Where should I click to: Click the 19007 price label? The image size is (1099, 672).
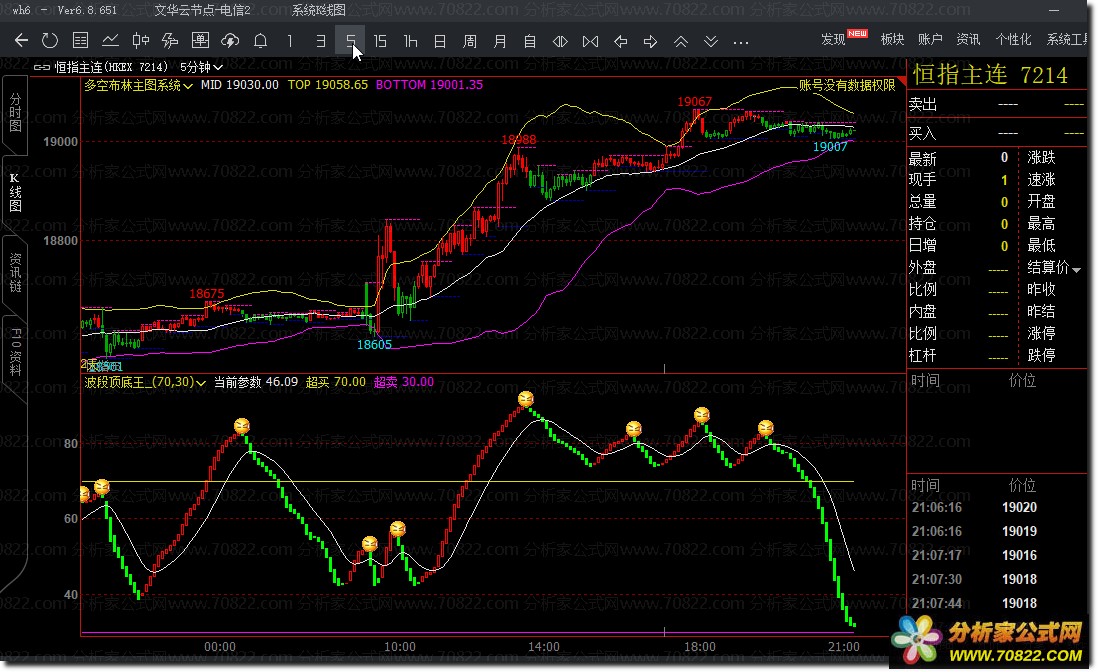[x=830, y=146]
